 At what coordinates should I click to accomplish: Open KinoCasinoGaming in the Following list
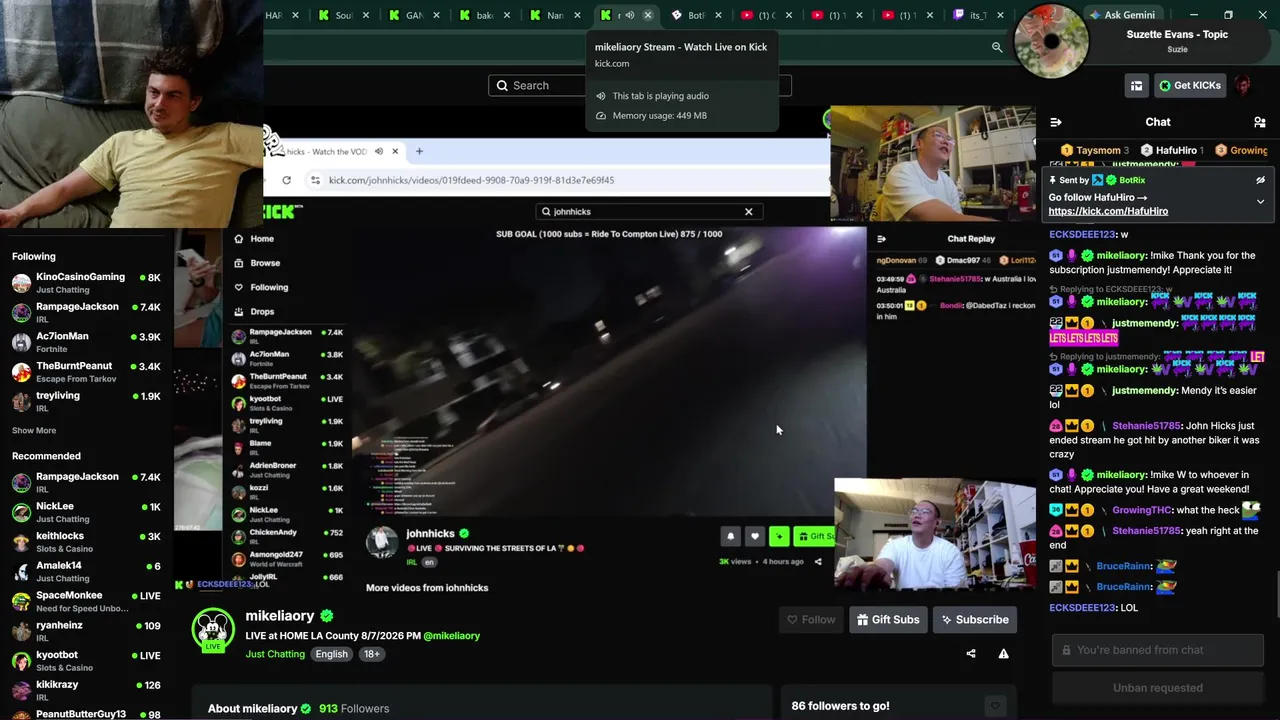(86, 283)
